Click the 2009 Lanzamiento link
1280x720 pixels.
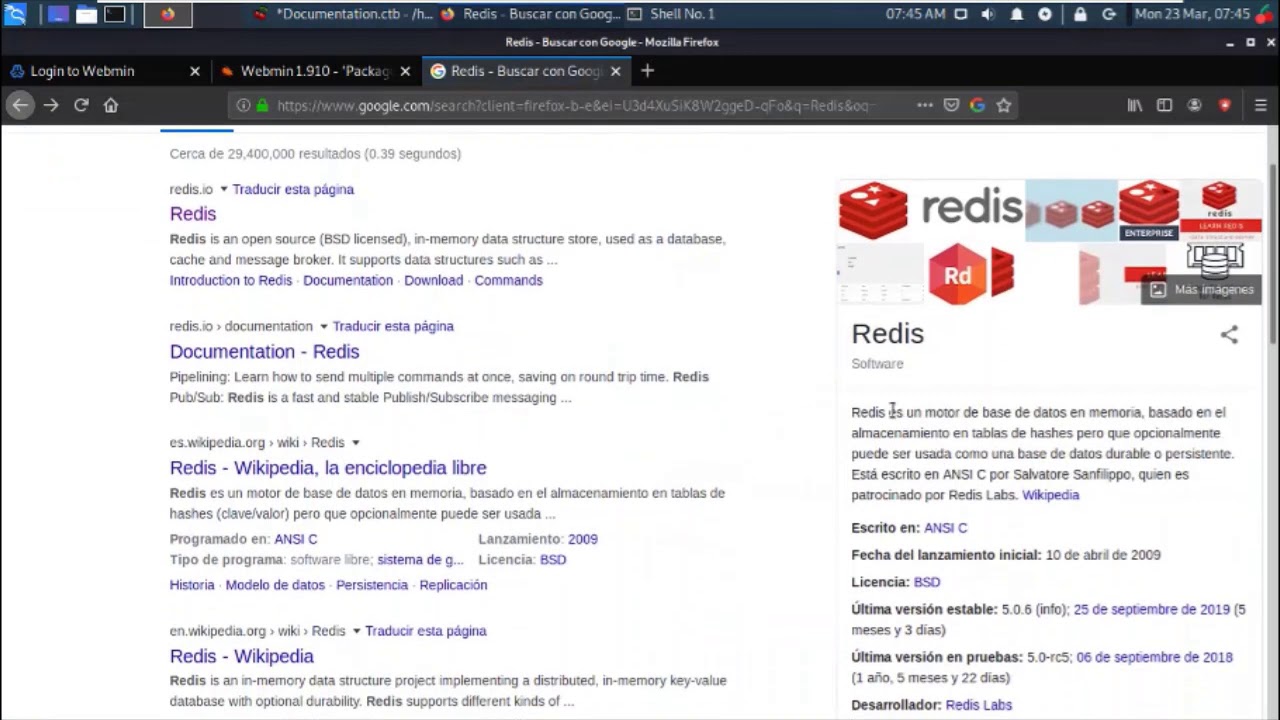coord(582,539)
